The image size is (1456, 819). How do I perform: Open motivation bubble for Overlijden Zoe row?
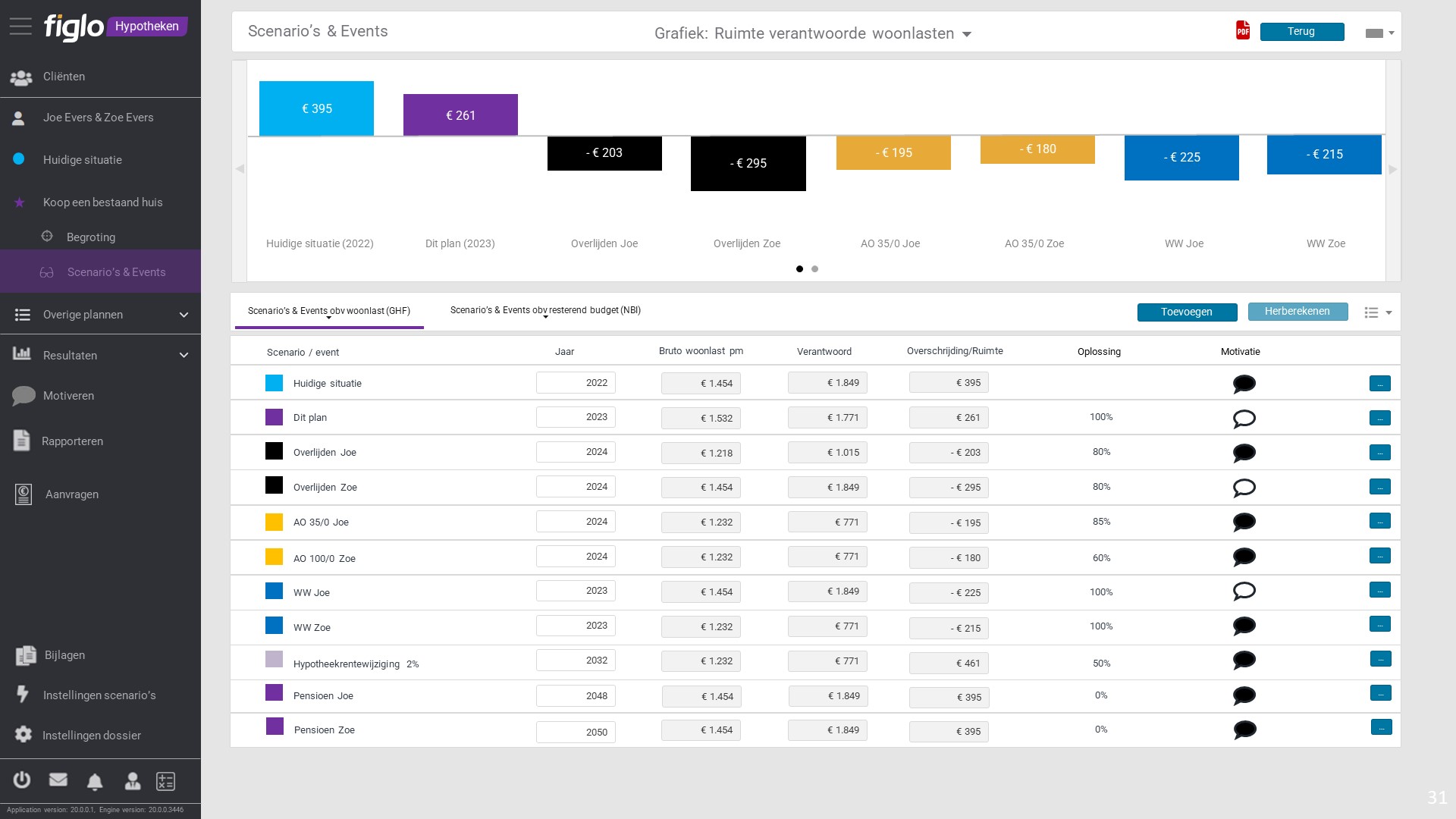tap(1244, 488)
